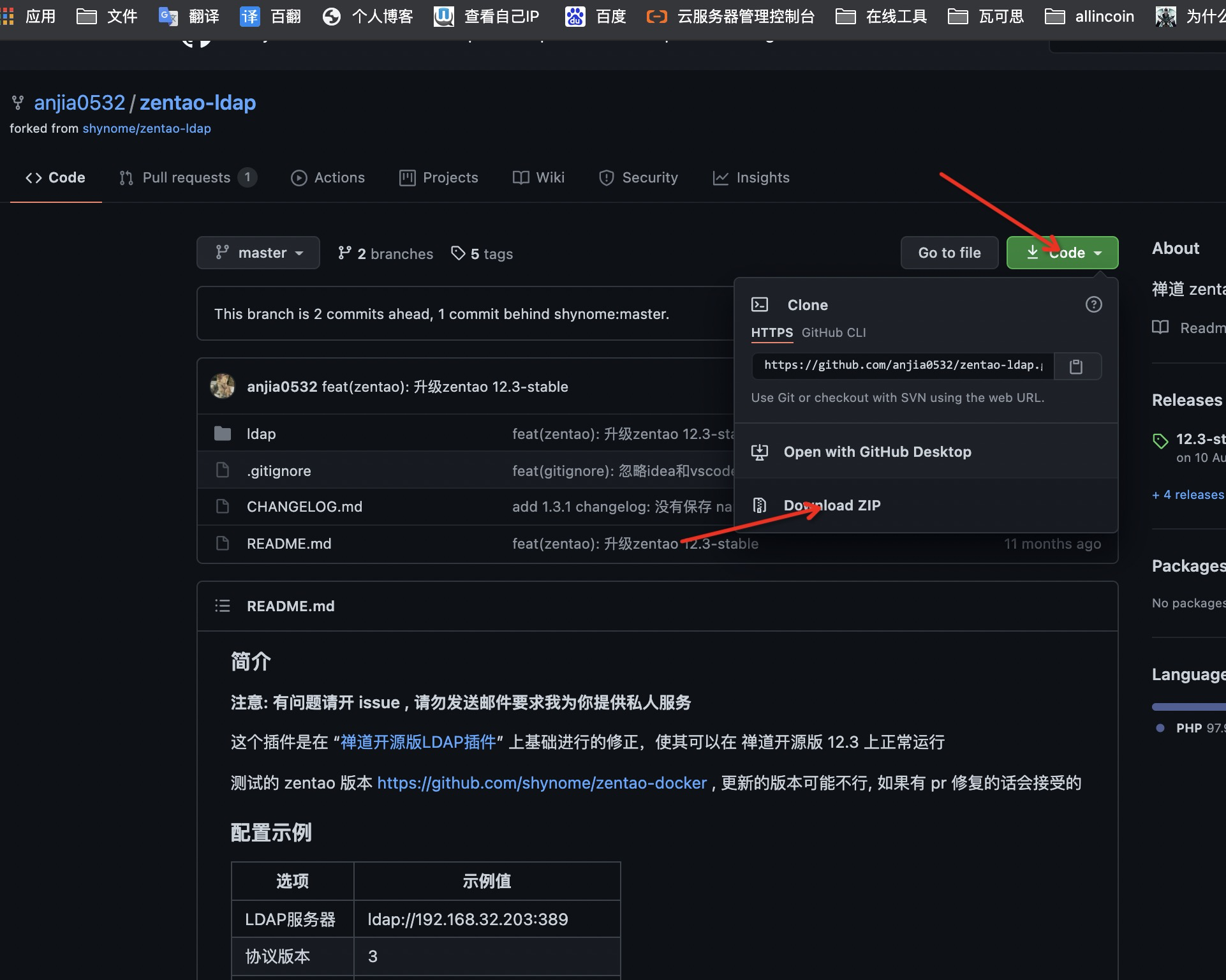
Task: Open the anjia0532 owner link
Action: [x=80, y=103]
